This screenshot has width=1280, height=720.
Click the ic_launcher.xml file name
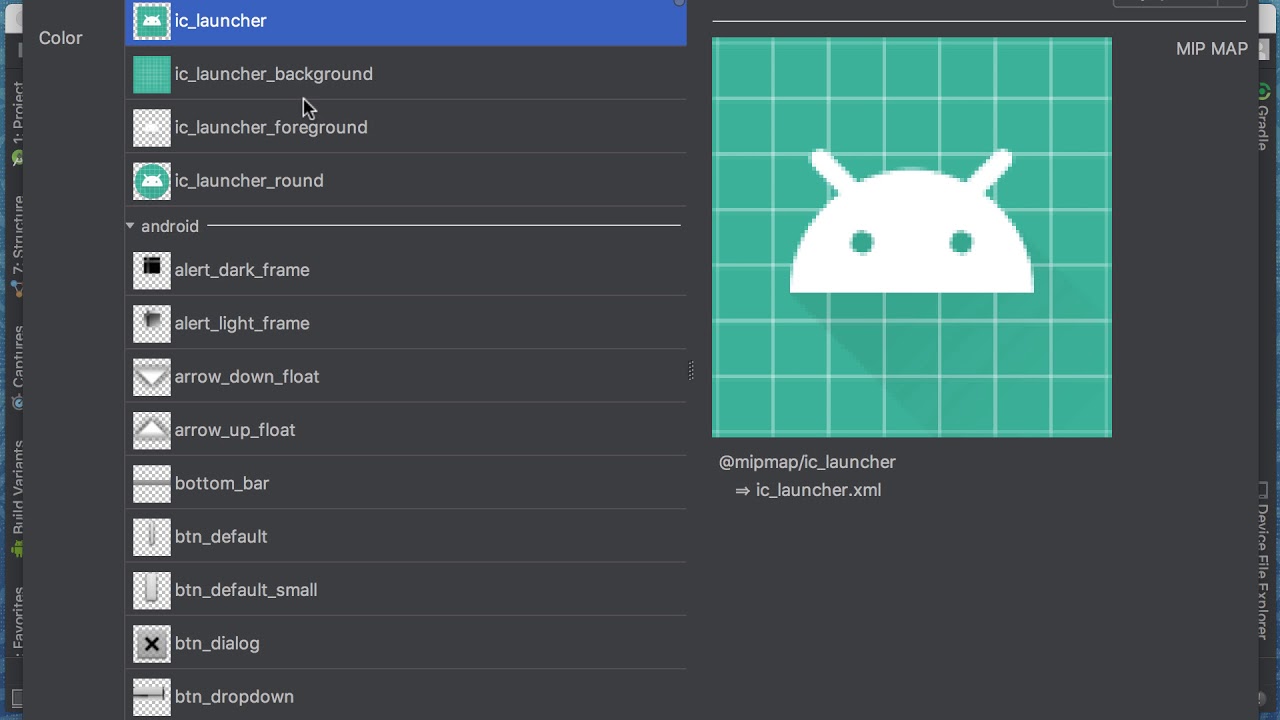tap(818, 490)
